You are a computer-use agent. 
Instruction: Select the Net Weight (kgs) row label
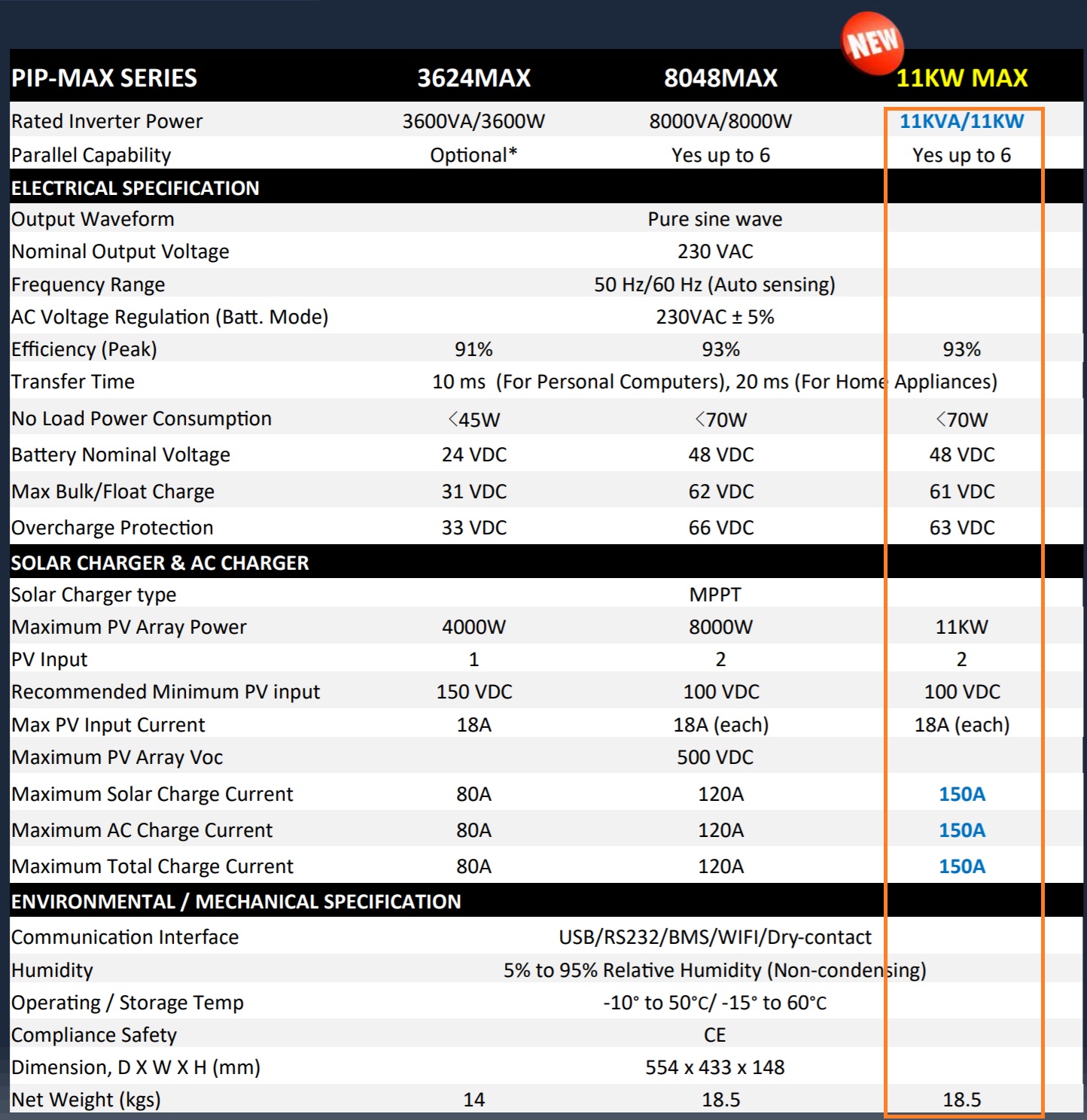tap(86, 1100)
